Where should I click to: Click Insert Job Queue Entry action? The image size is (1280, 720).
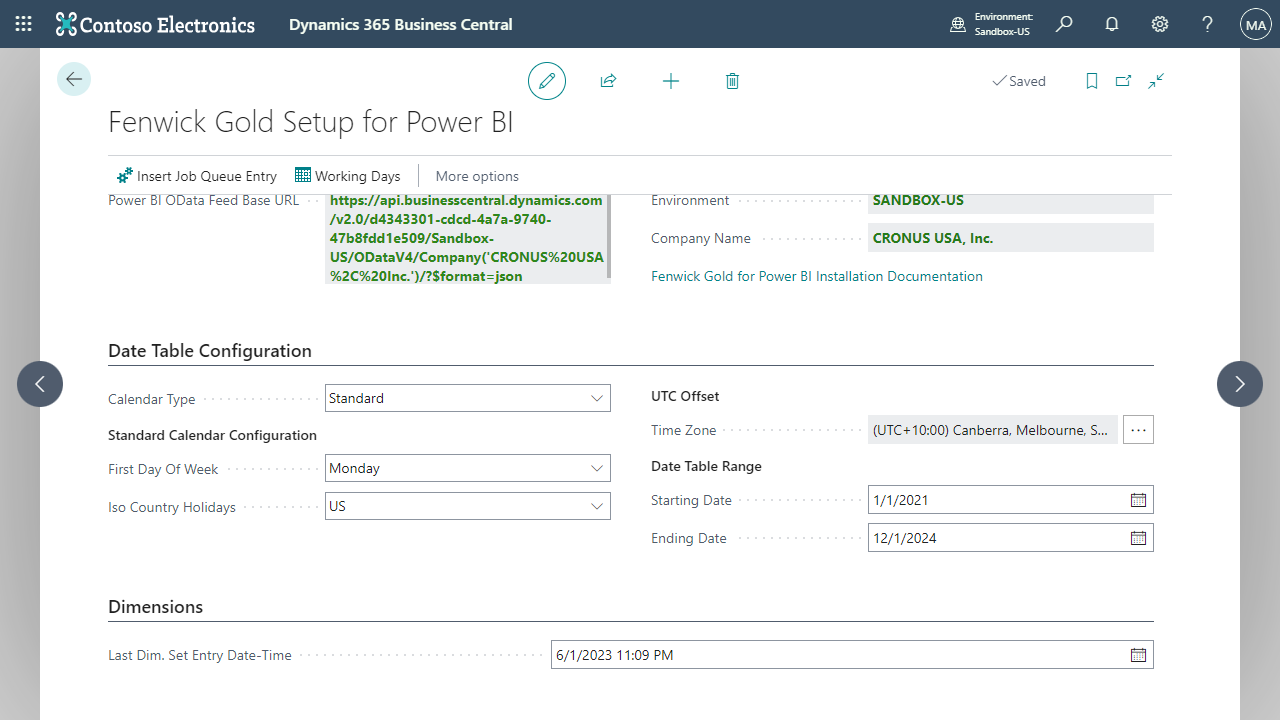[x=197, y=176]
